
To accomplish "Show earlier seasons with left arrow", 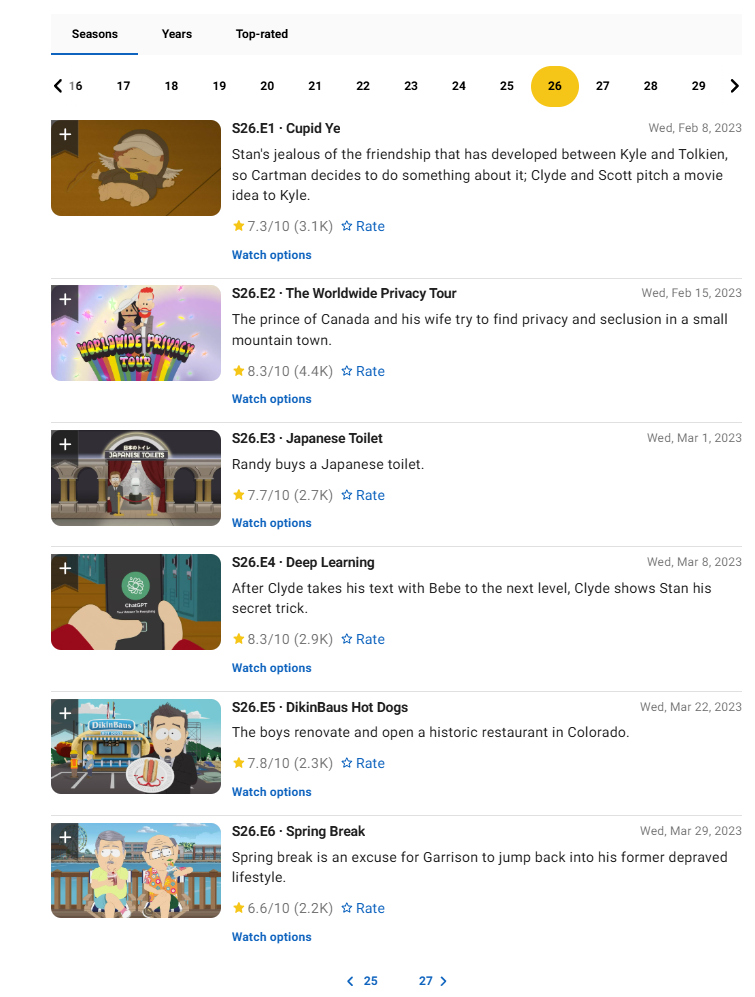I will 58,86.
